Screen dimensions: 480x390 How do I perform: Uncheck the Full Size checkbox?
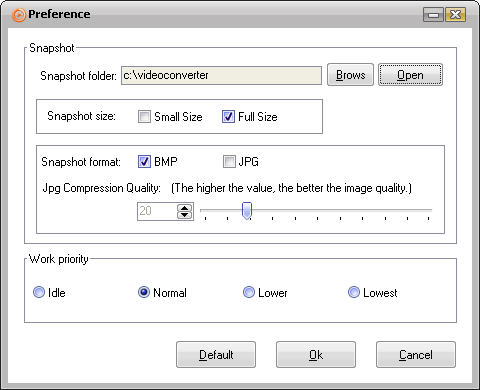228,117
